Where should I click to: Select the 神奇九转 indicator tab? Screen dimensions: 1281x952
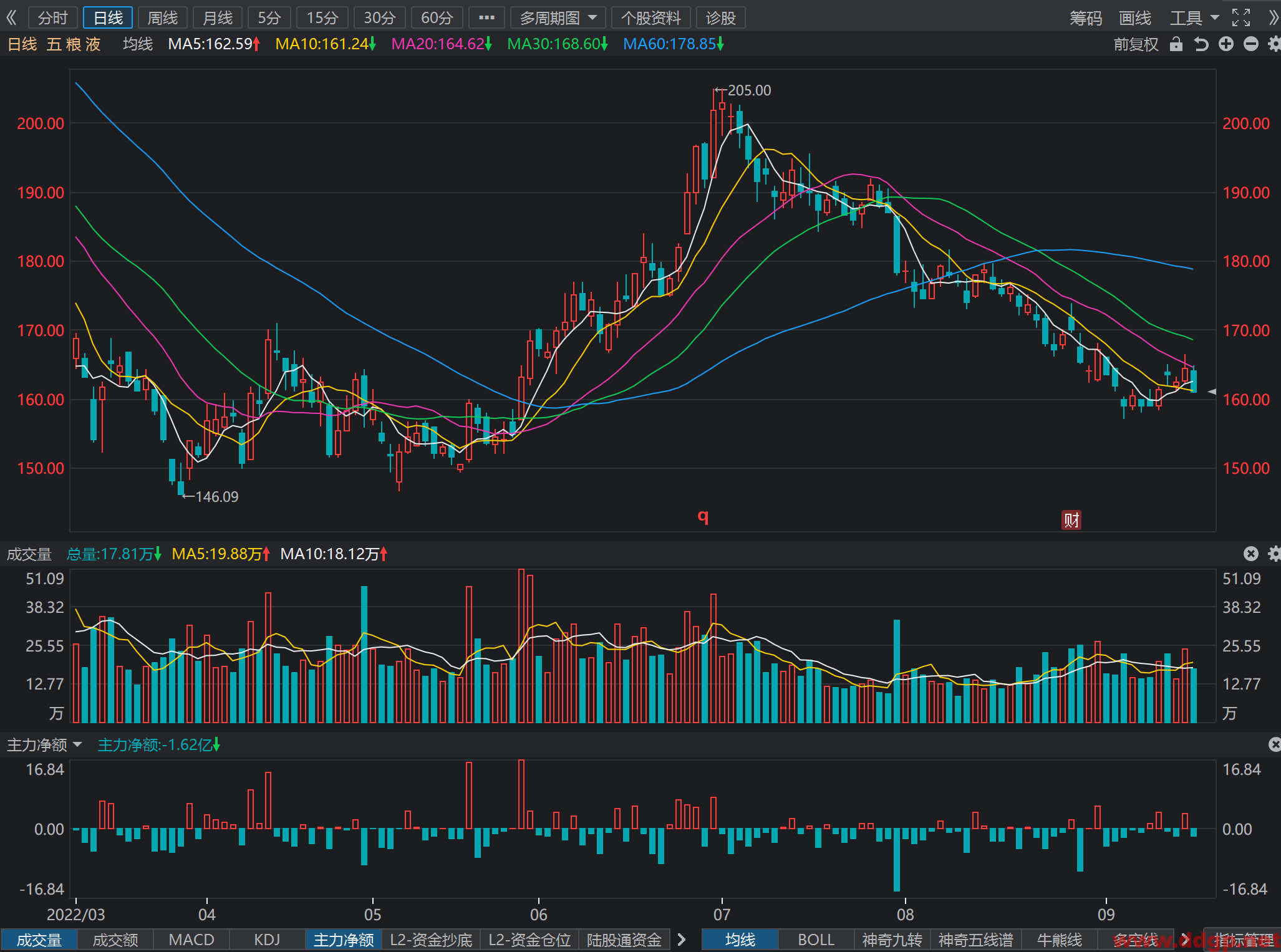click(892, 940)
